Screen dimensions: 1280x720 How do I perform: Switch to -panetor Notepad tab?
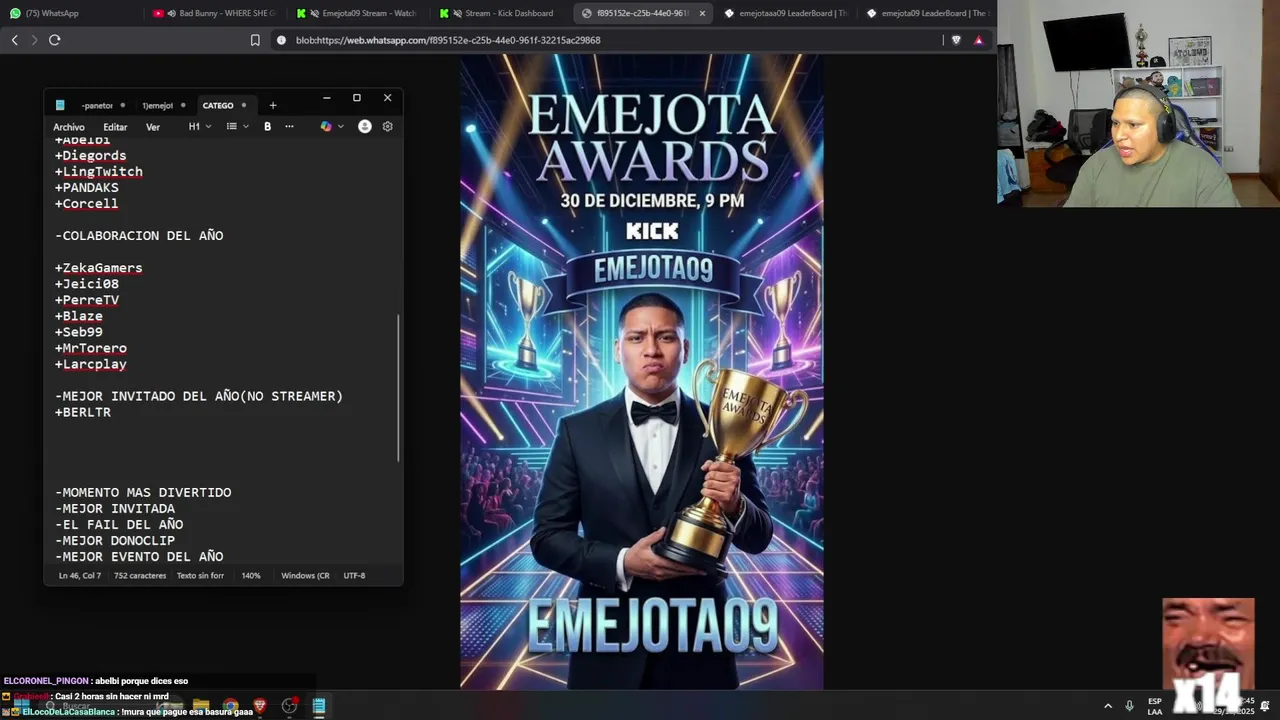(x=102, y=105)
